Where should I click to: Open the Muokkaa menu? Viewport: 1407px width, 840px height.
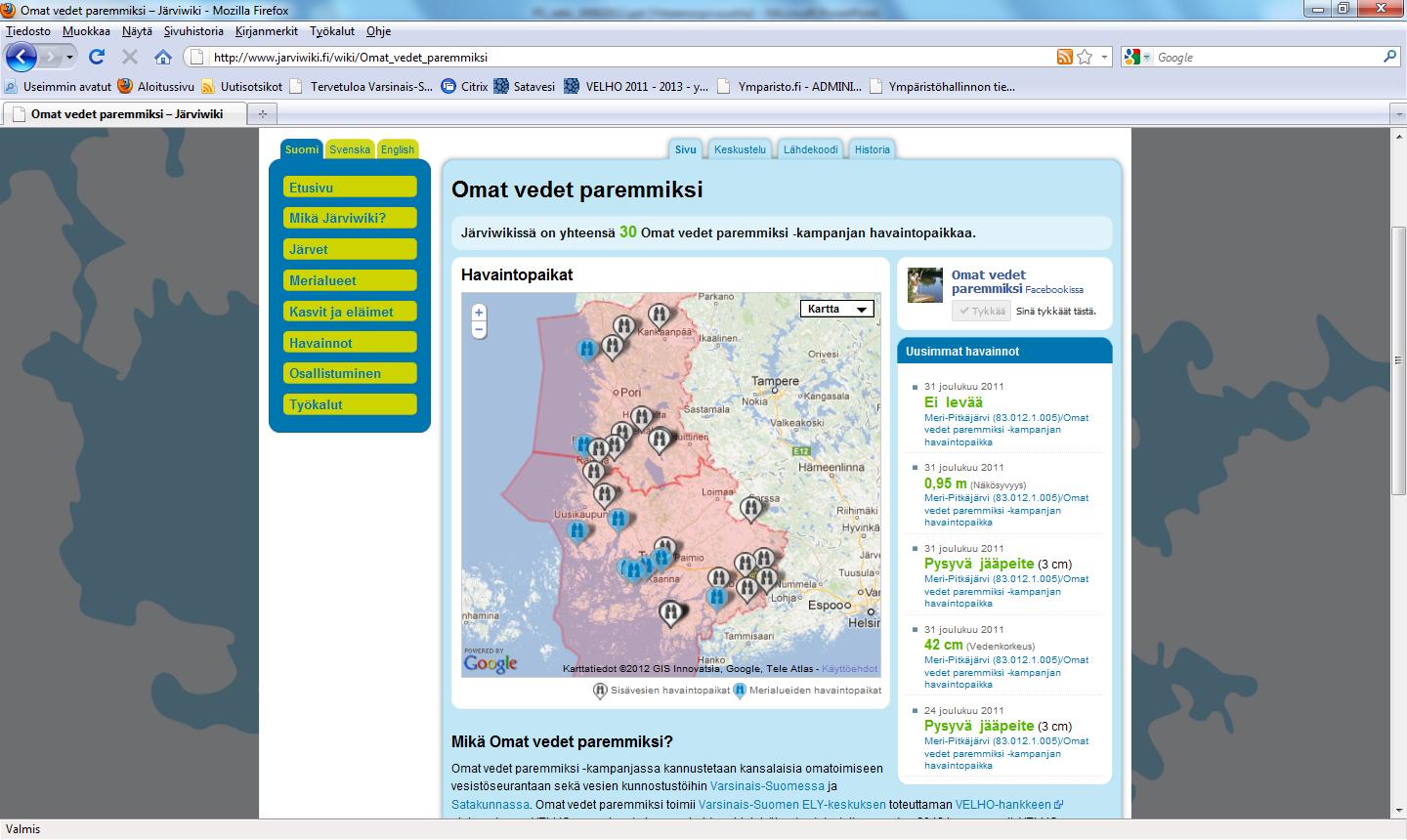point(86,31)
